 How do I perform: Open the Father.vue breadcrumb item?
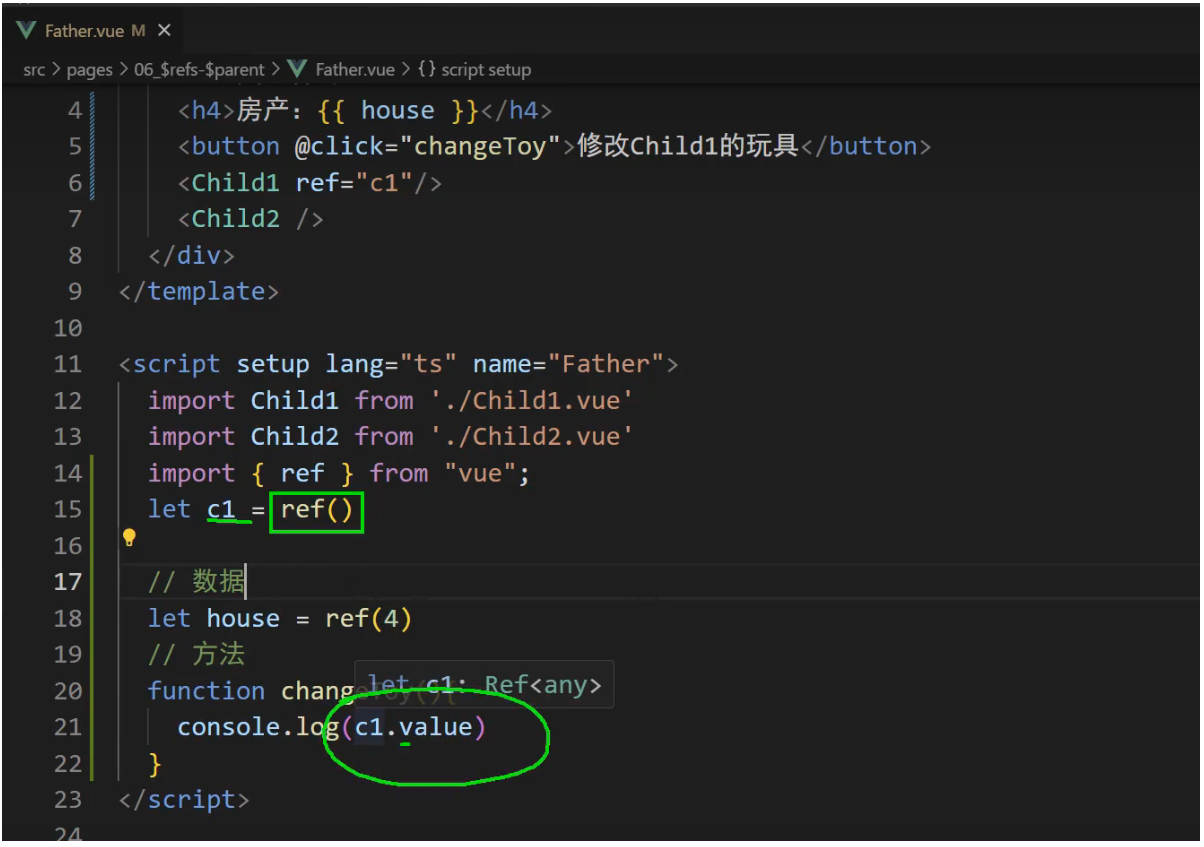355,70
